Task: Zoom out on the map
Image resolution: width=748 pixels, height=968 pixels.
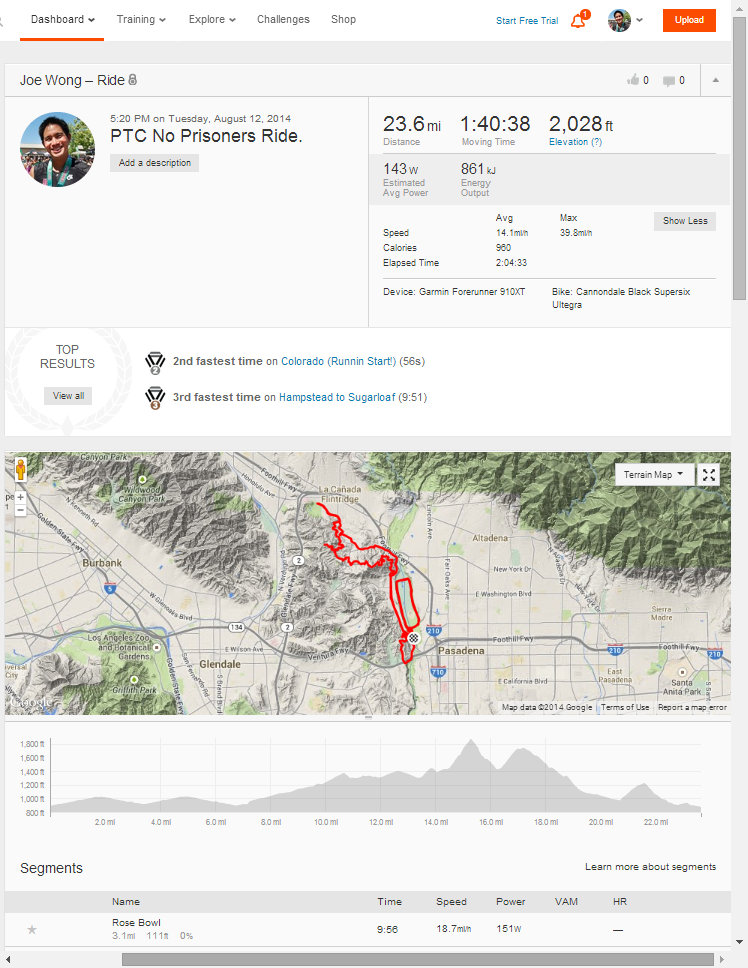Action: pyautogui.click(x=20, y=510)
